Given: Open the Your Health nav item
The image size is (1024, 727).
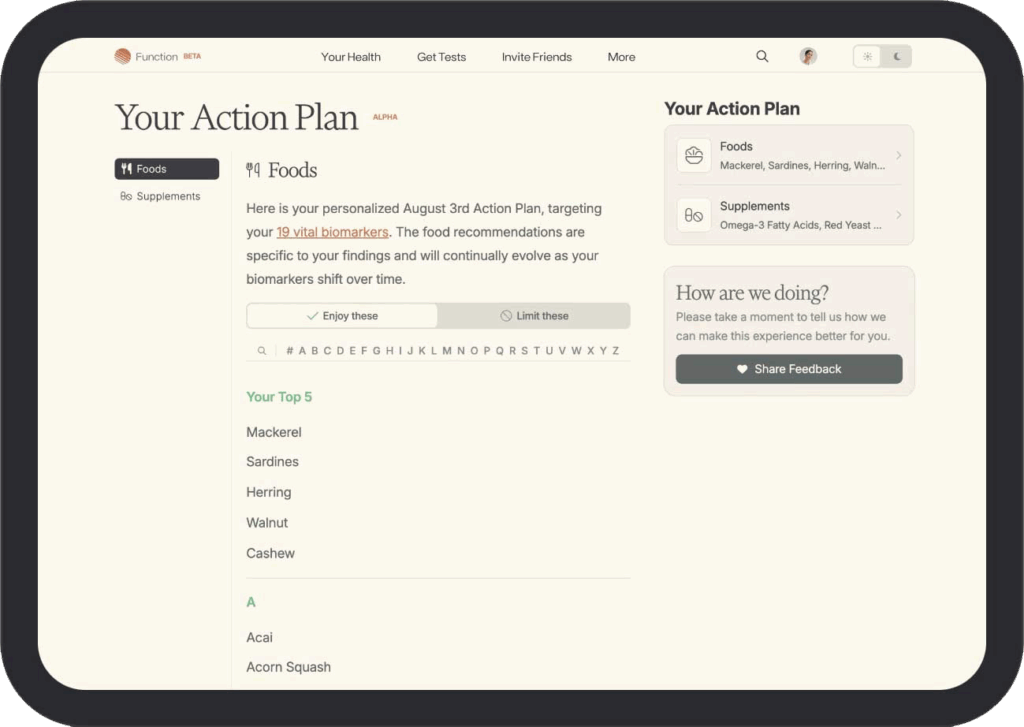Looking at the screenshot, I should click(x=351, y=57).
